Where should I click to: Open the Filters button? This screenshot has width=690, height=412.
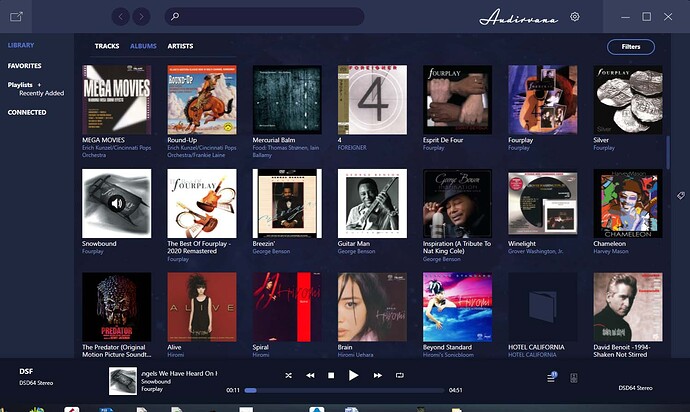coord(631,46)
